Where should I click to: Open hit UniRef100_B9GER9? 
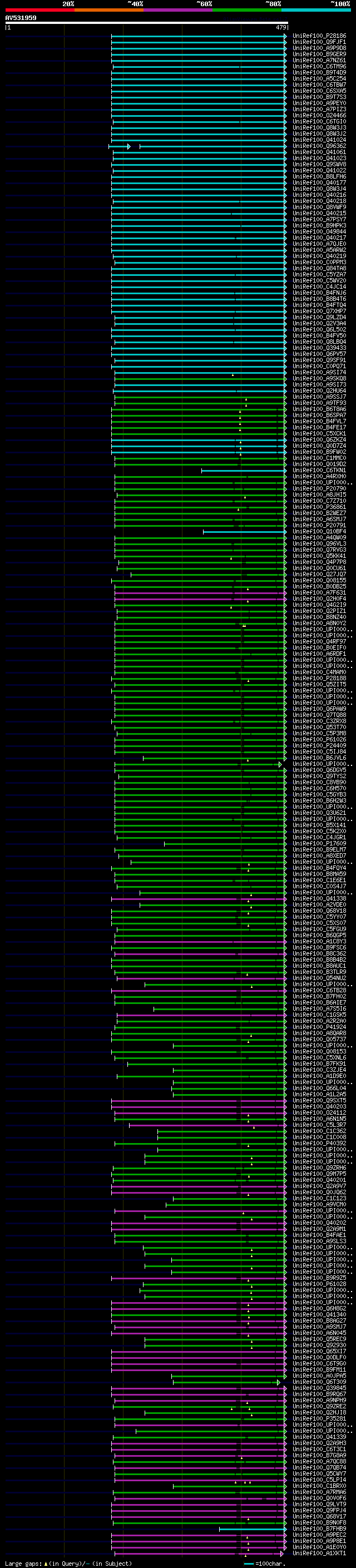319,54
